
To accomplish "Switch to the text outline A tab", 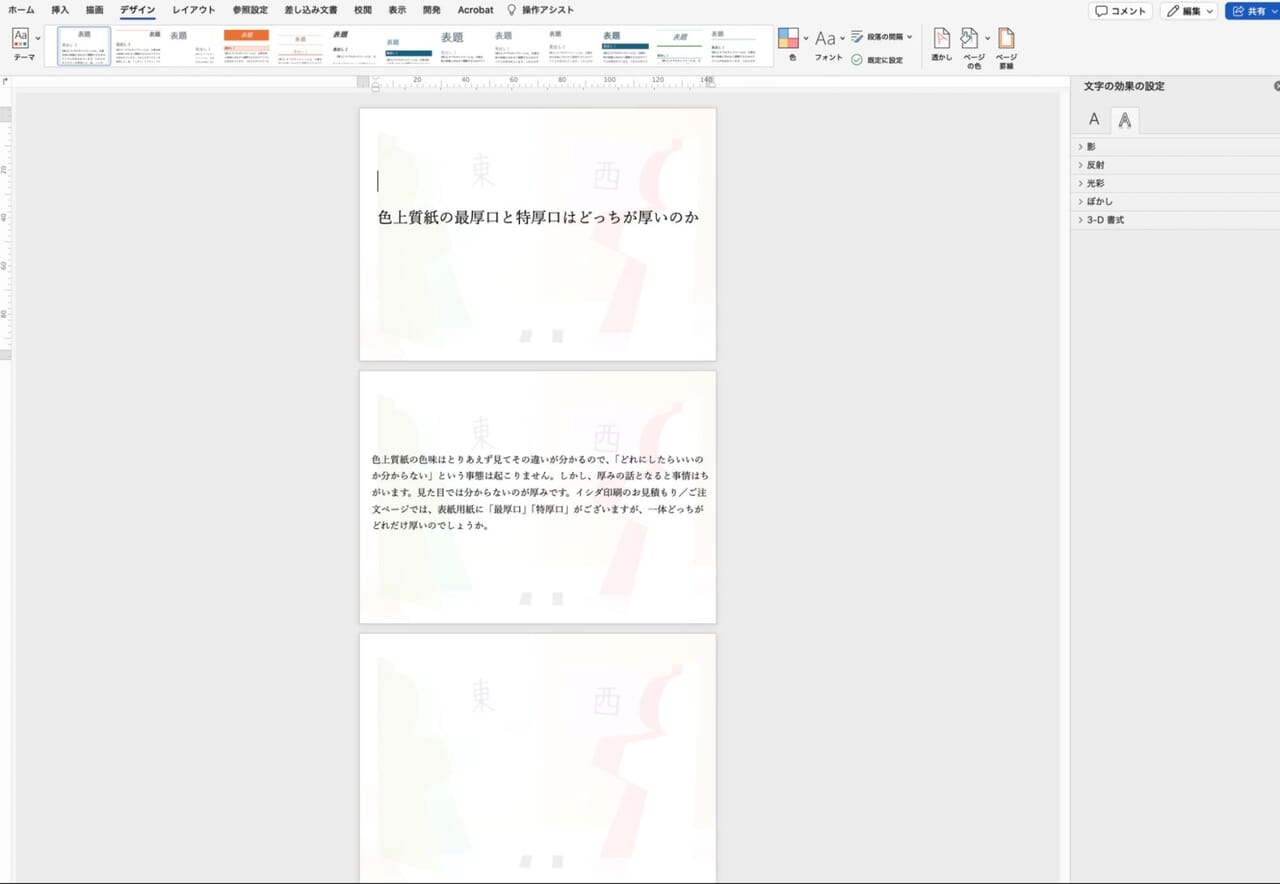I will 1124,119.
